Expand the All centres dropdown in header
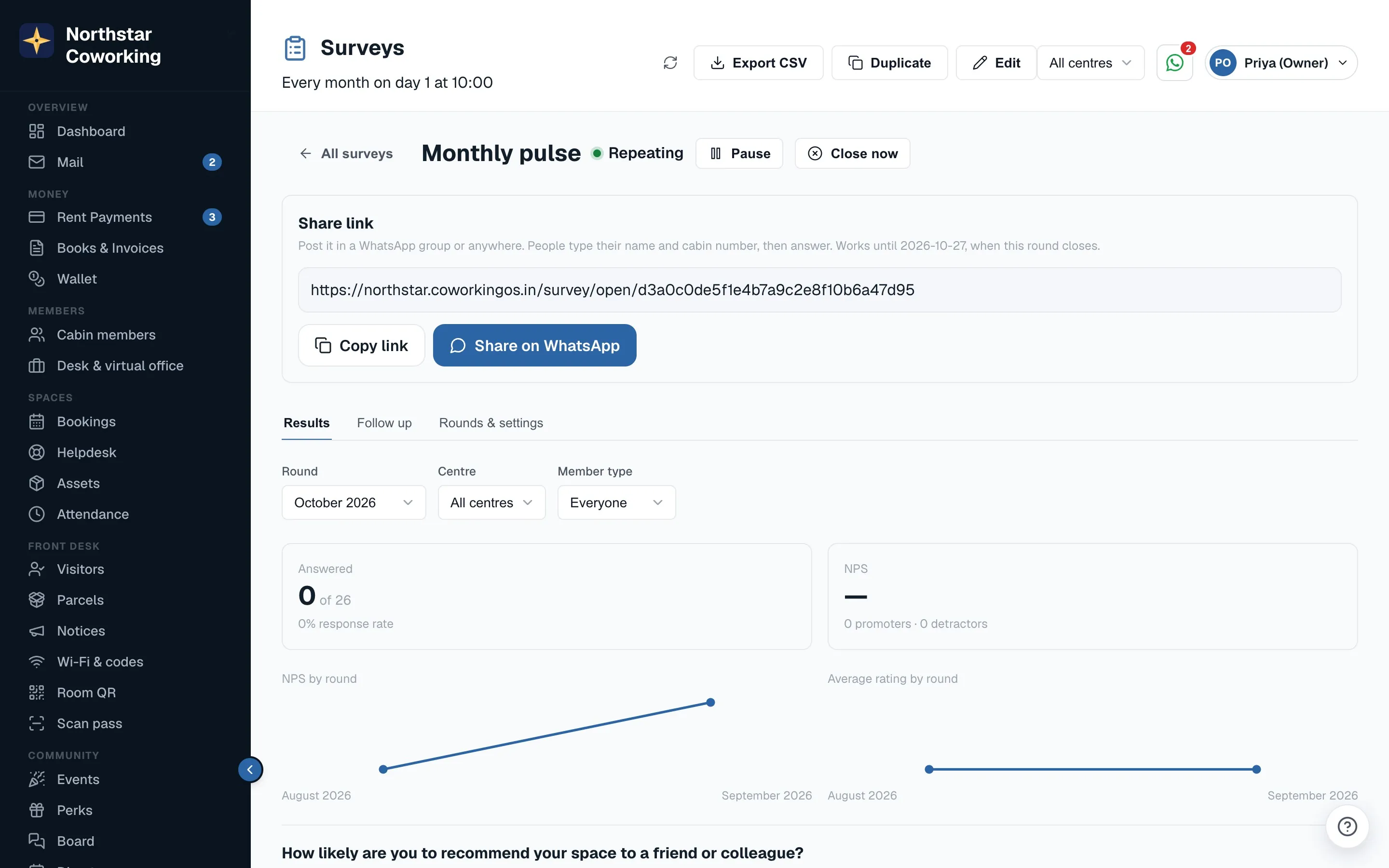Image resolution: width=1389 pixels, height=868 pixels. 1090,63
